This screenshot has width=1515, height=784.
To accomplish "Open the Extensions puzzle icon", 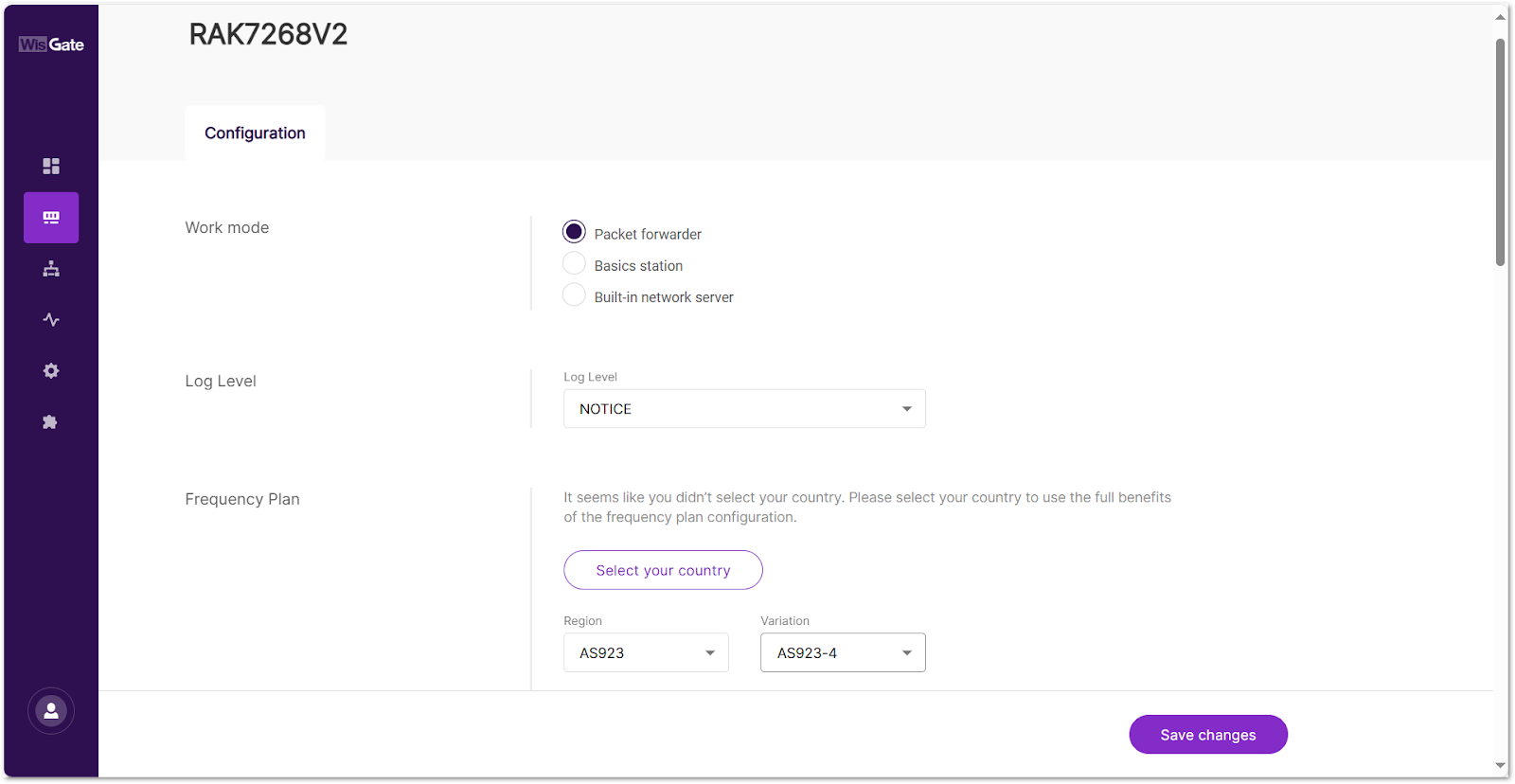I will tap(51, 422).
